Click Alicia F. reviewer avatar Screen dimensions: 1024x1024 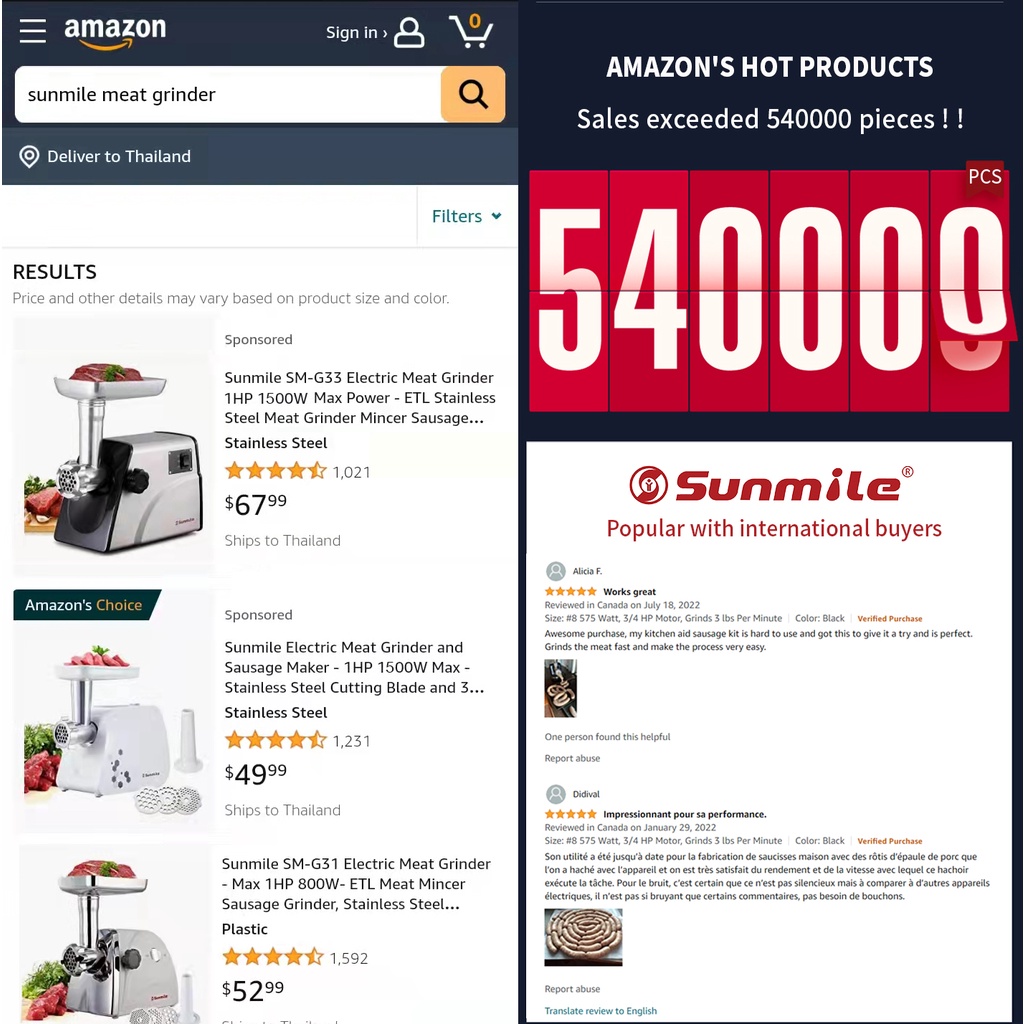tap(556, 571)
